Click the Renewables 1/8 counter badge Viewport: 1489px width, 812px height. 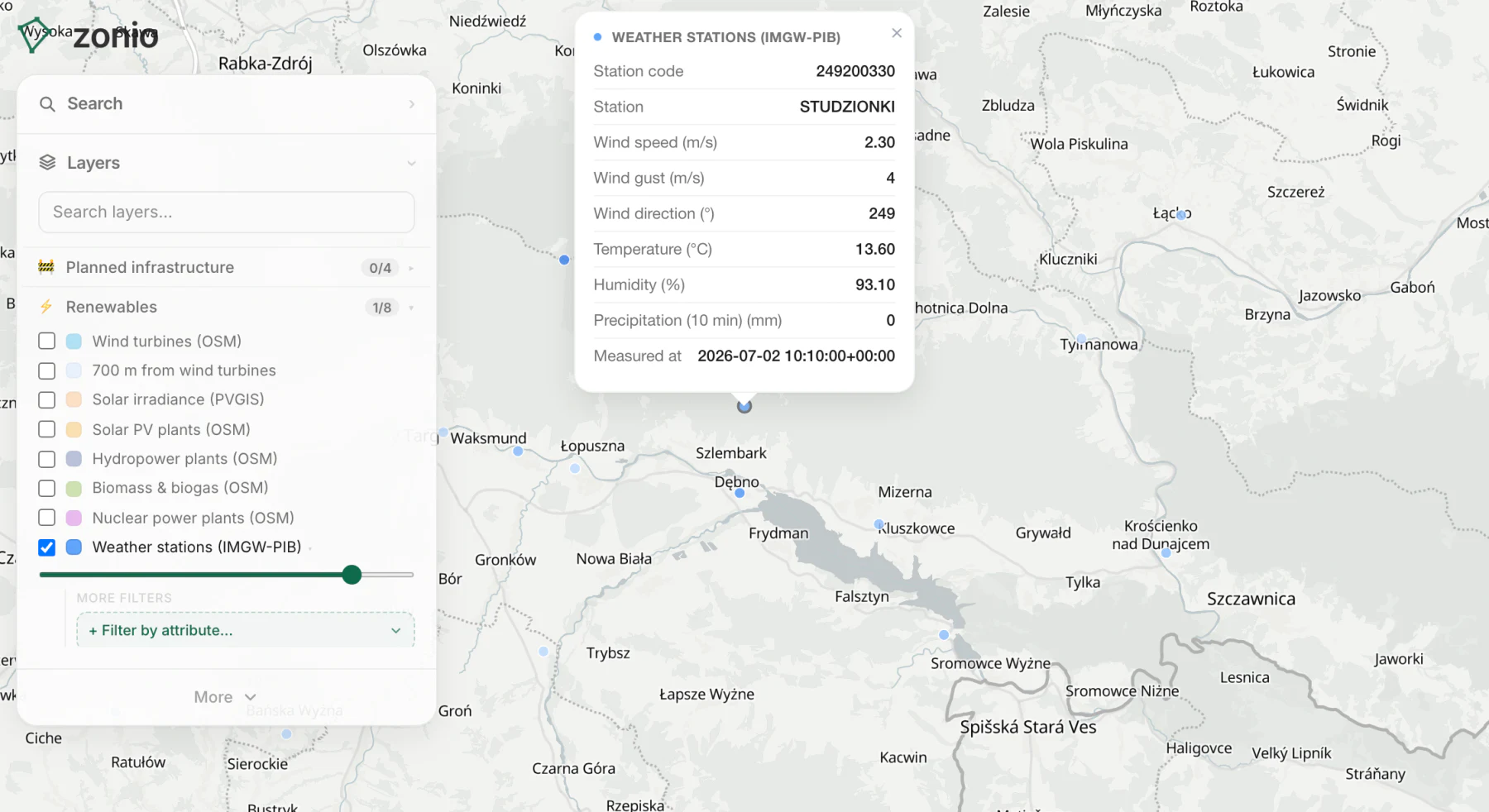(381, 308)
